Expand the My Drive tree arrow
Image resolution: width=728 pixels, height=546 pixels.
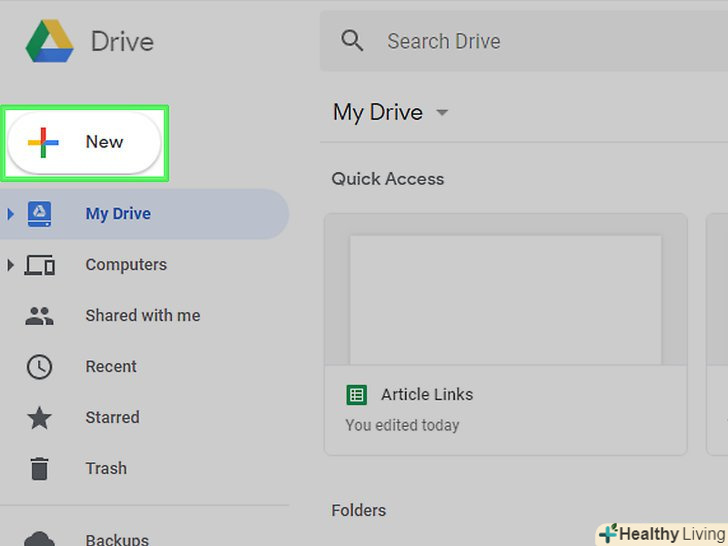[x=10, y=214]
